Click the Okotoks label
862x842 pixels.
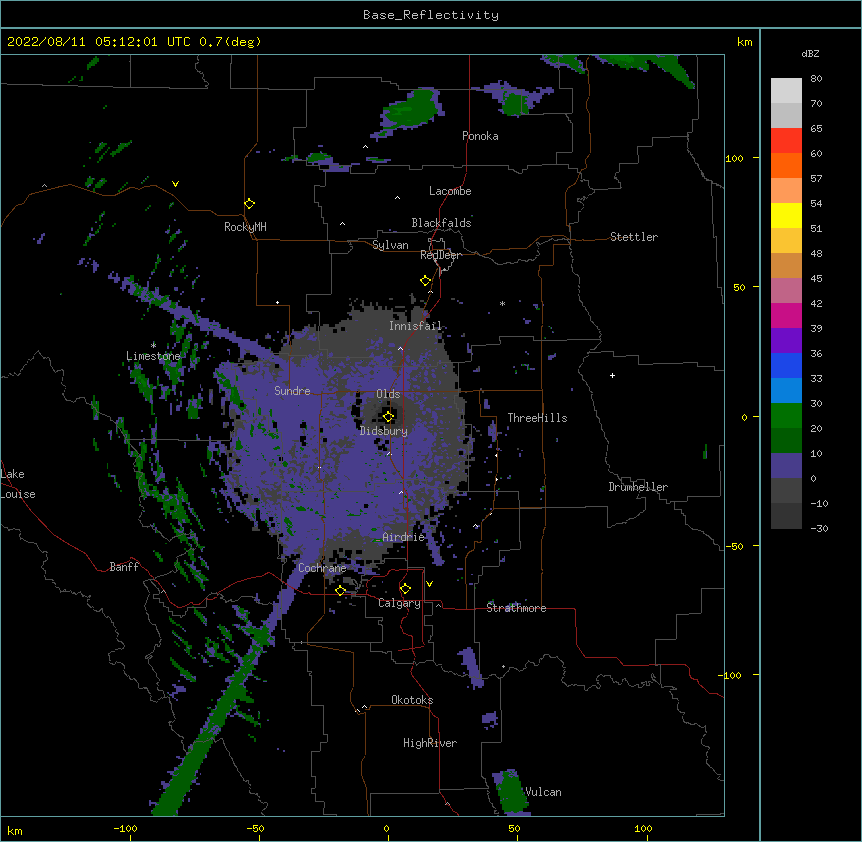412,700
